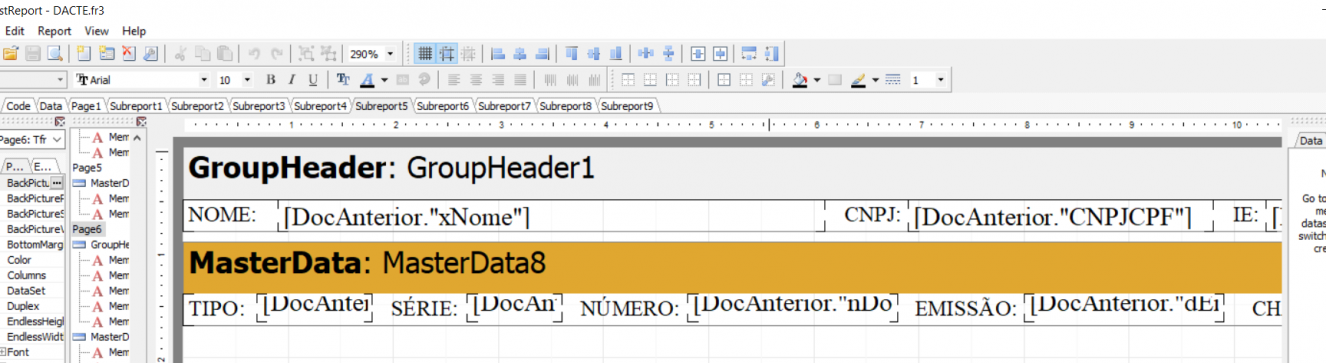Image resolution: width=1326 pixels, height=363 pixels.
Task: Open the Report menu
Action: (55, 31)
